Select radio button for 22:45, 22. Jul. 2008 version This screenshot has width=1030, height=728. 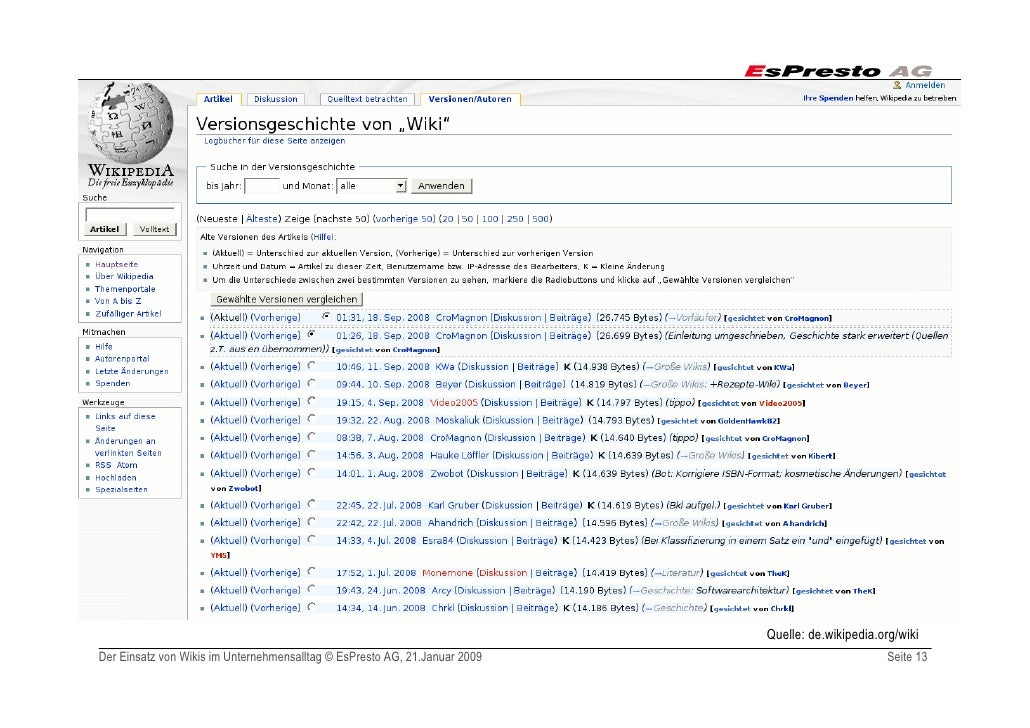pyautogui.click(x=311, y=505)
